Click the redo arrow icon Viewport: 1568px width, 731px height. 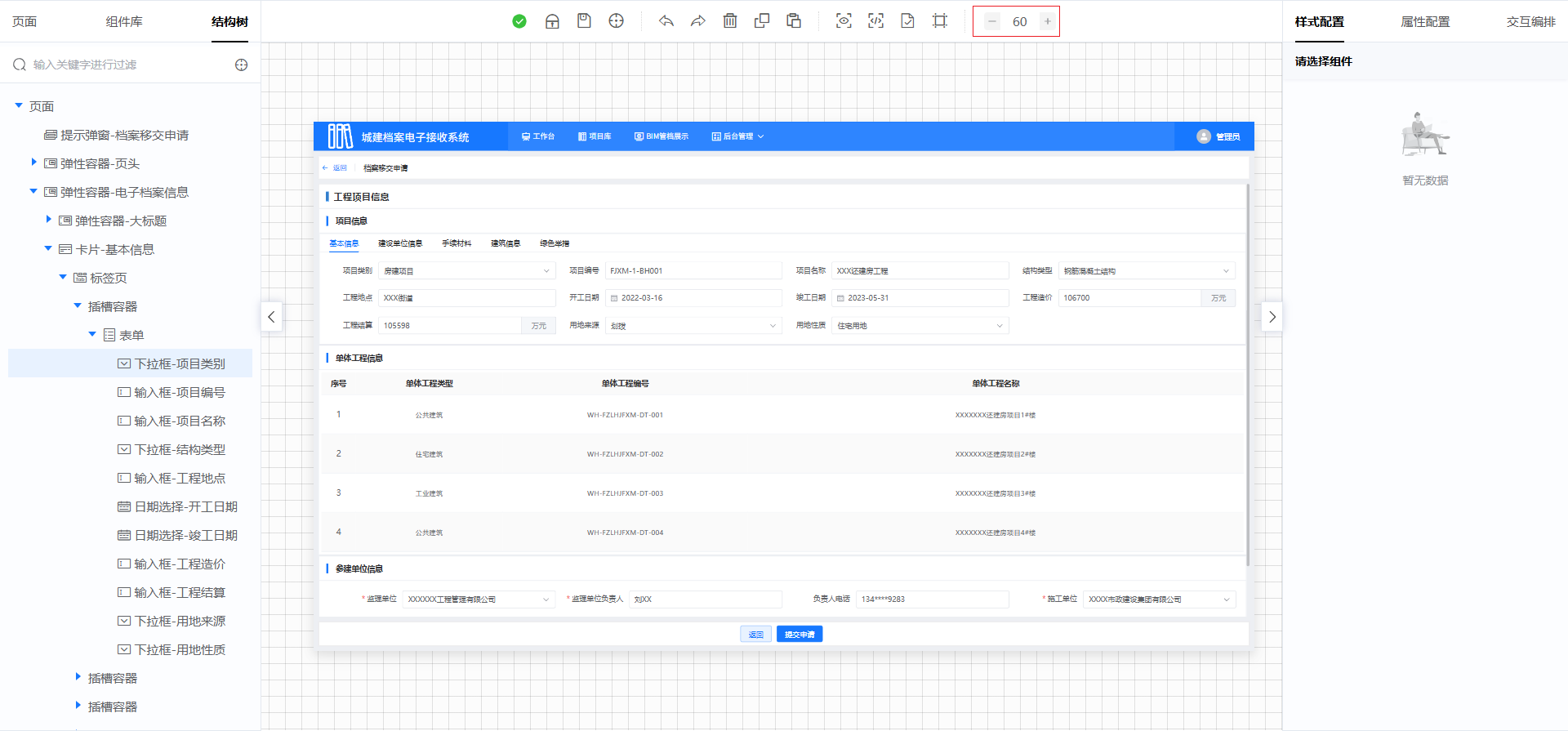click(x=697, y=21)
